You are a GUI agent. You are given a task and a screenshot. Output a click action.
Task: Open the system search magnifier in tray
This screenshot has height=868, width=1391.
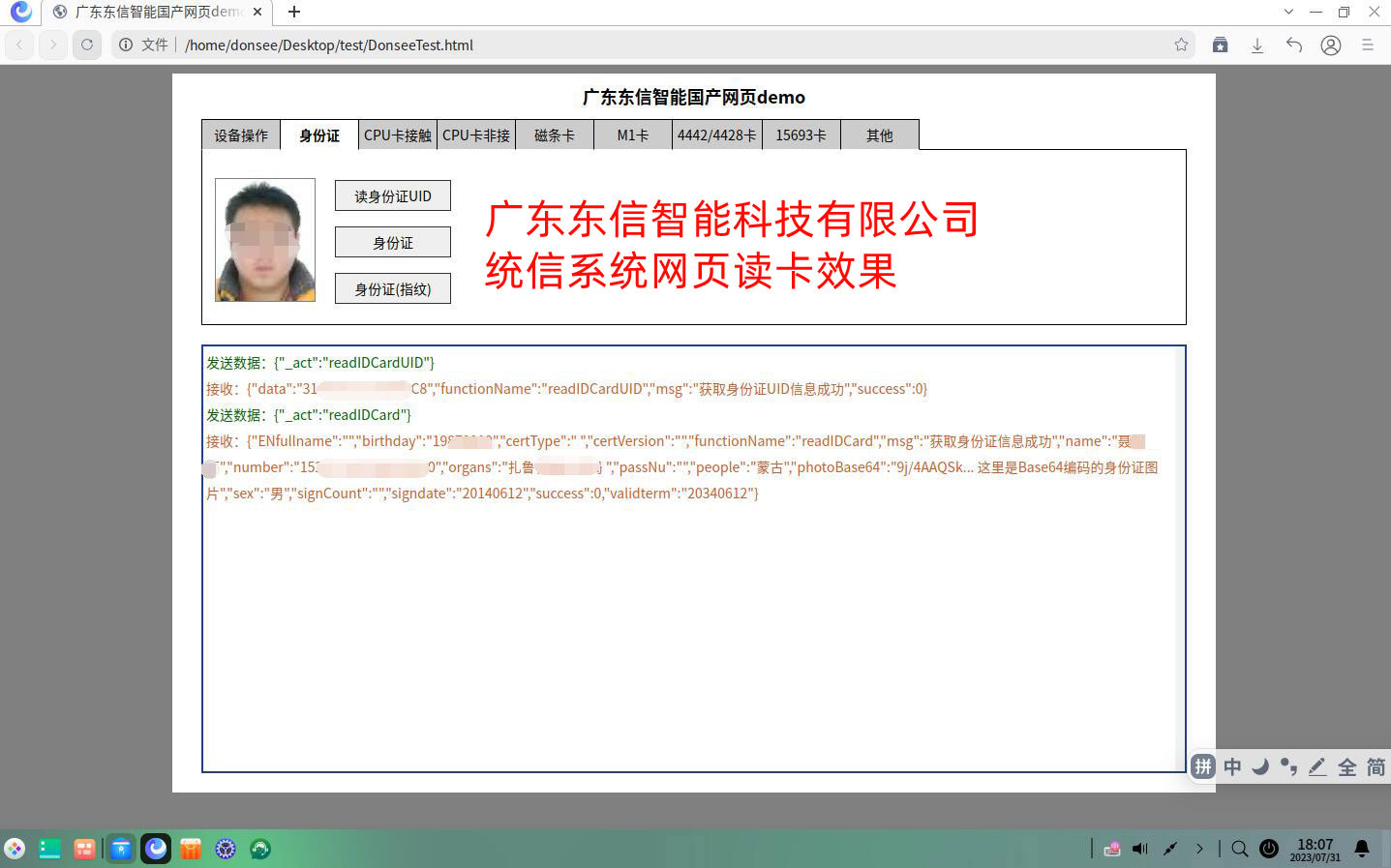click(1240, 849)
